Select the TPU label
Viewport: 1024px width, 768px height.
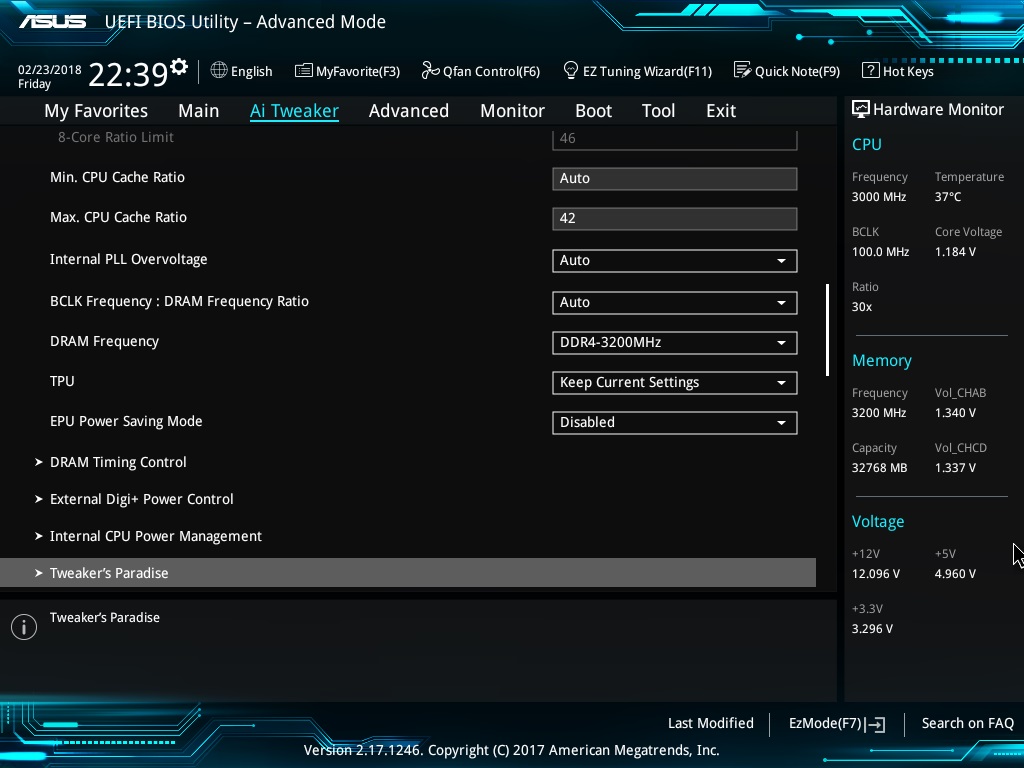tap(62, 381)
